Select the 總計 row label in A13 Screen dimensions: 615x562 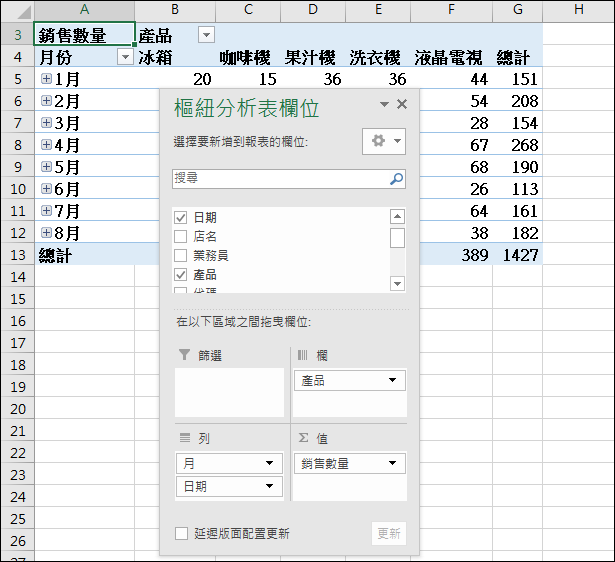coord(84,255)
